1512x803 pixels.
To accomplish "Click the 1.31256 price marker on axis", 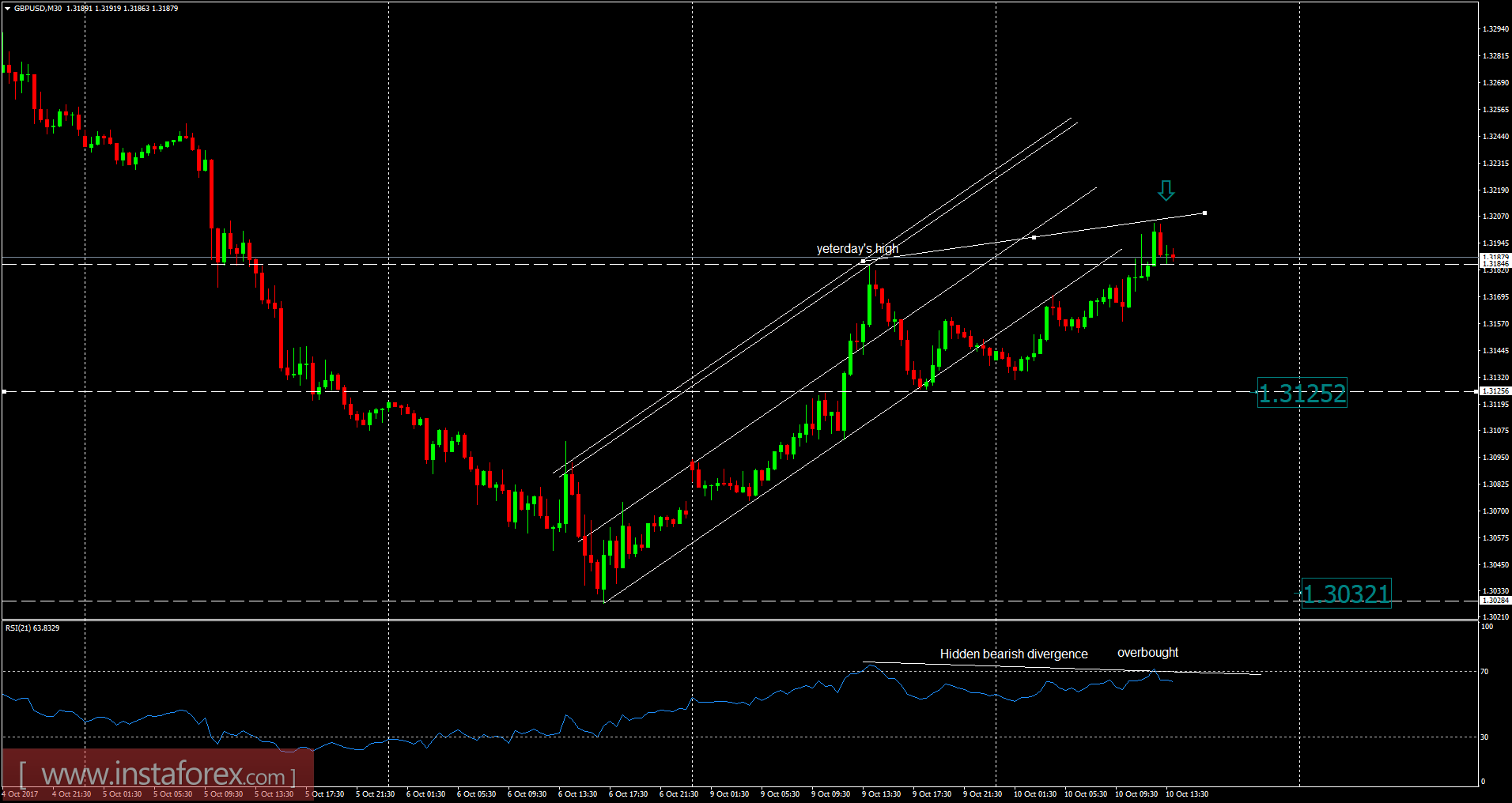I will tap(1495, 391).
